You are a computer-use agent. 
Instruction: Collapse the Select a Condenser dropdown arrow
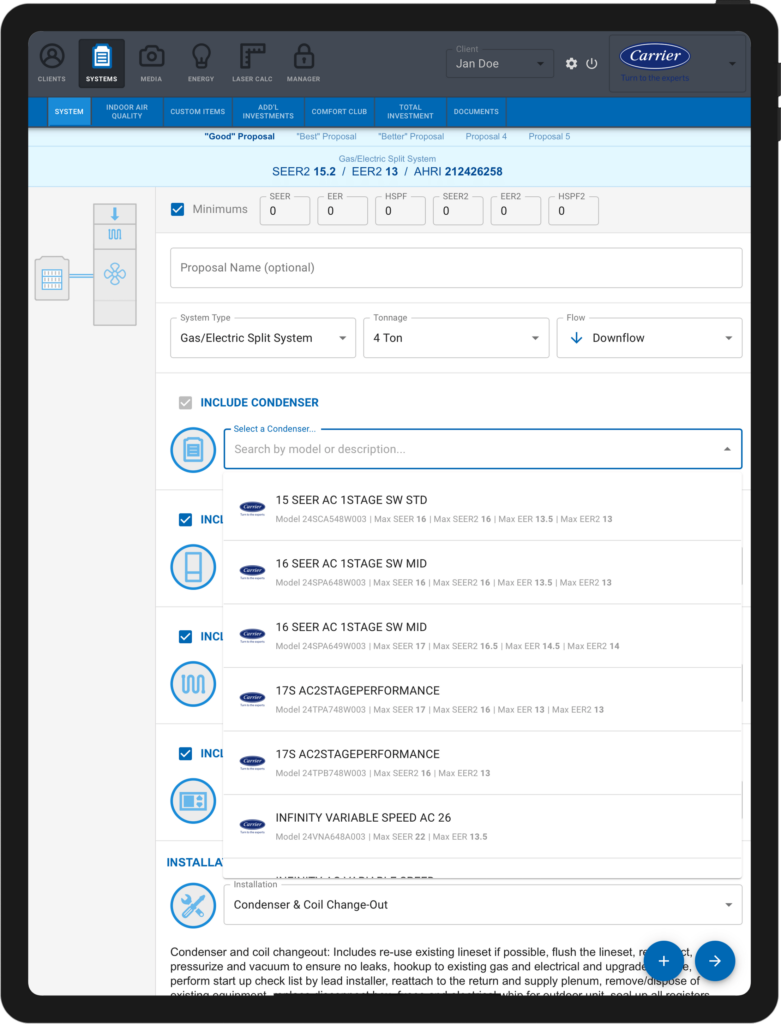727,449
